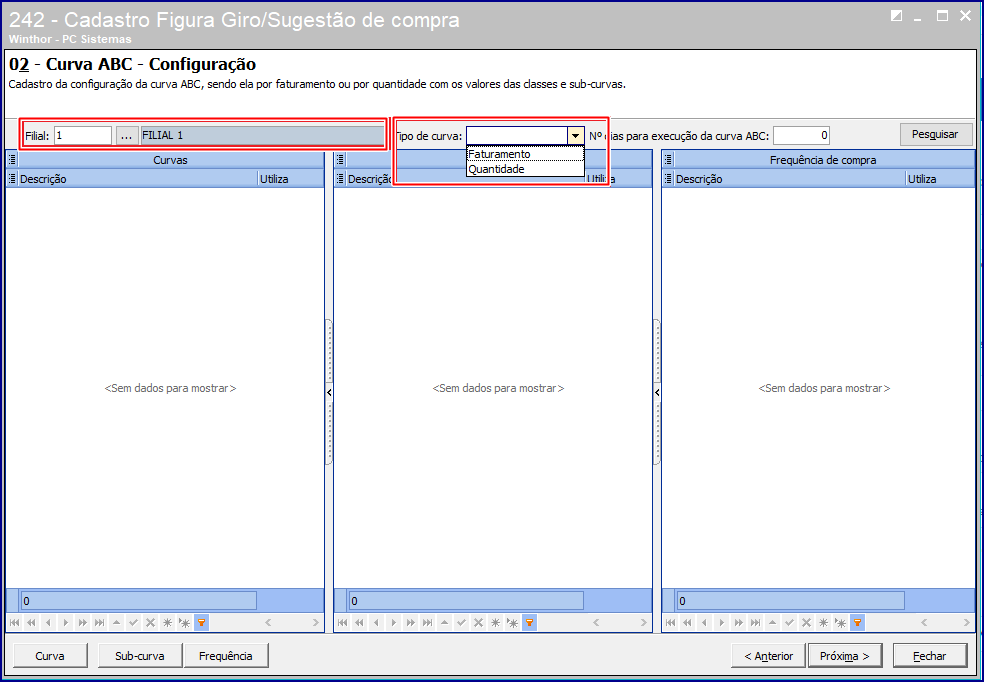Go to bookmark icon in Curvas navigator
The width and height of the screenshot is (984, 682).
tap(184, 622)
